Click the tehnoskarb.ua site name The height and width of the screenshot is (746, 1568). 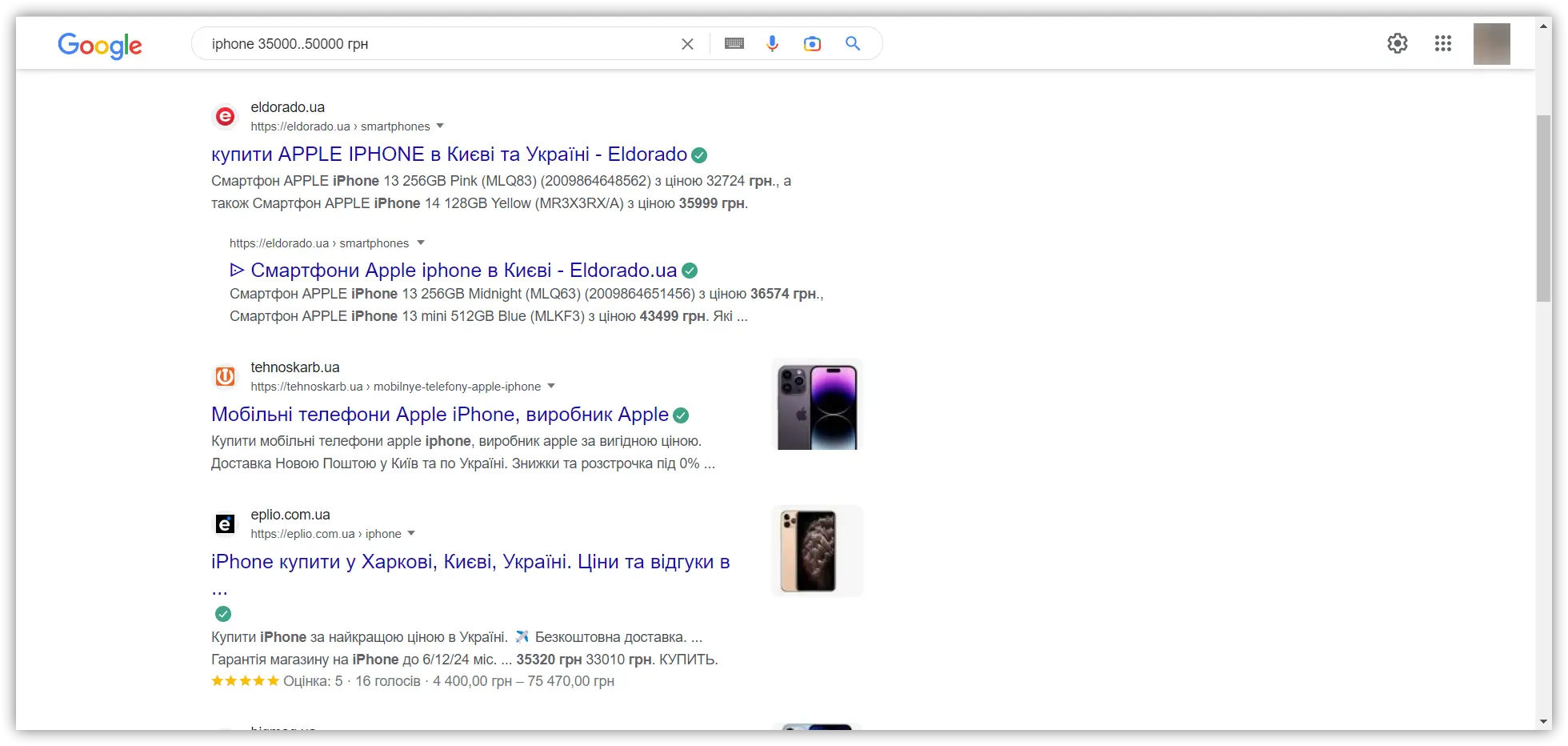point(295,367)
